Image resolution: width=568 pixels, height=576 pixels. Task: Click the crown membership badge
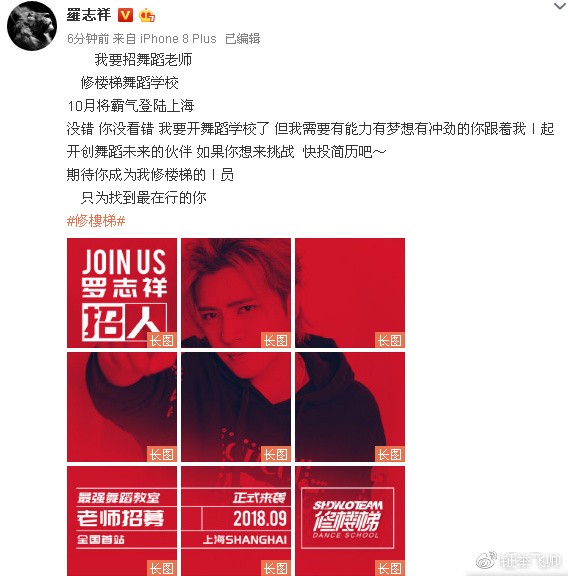(147, 15)
